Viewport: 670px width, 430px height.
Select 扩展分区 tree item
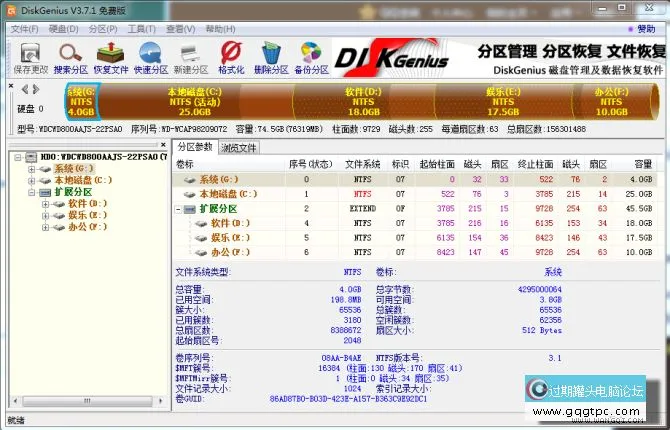73,192
